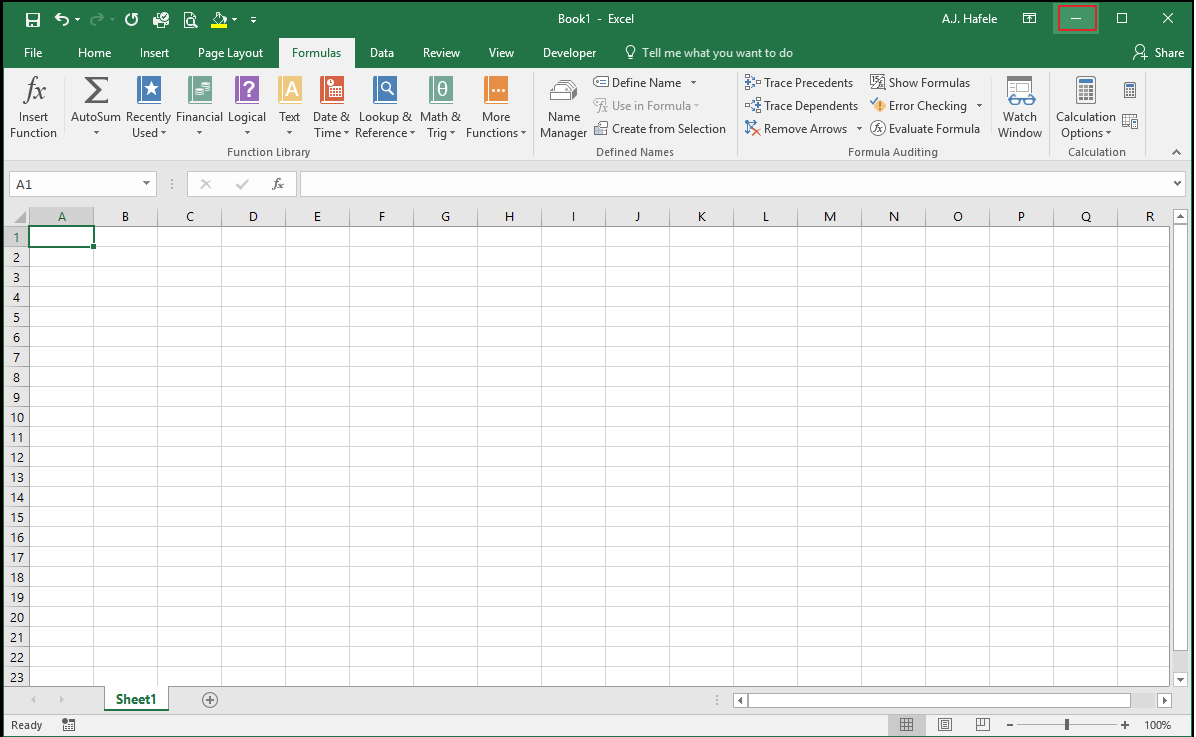Switch to Normal view in status bar
Image resolution: width=1196 pixels, height=737 pixels.
pos(906,725)
